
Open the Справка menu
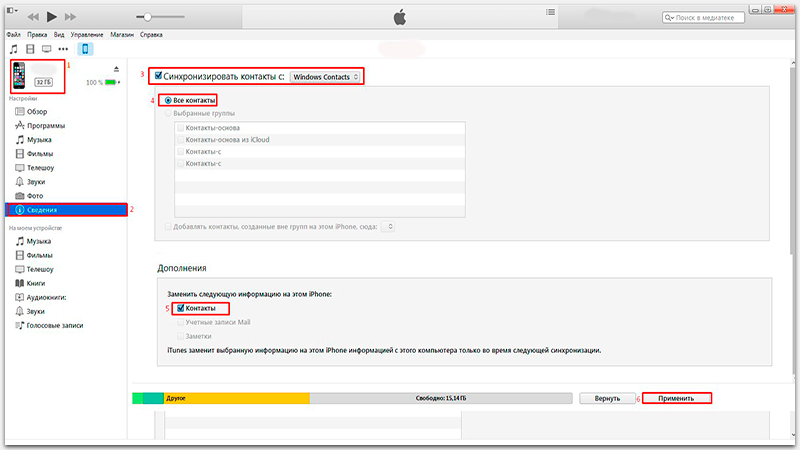tap(151, 35)
